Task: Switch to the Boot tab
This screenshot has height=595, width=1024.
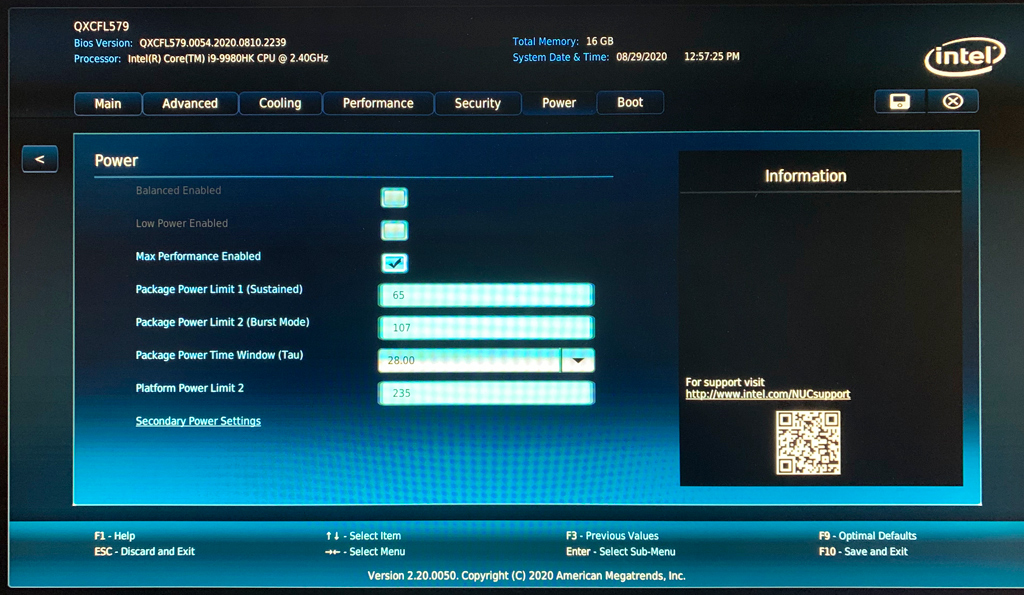Action: coord(630,103)
